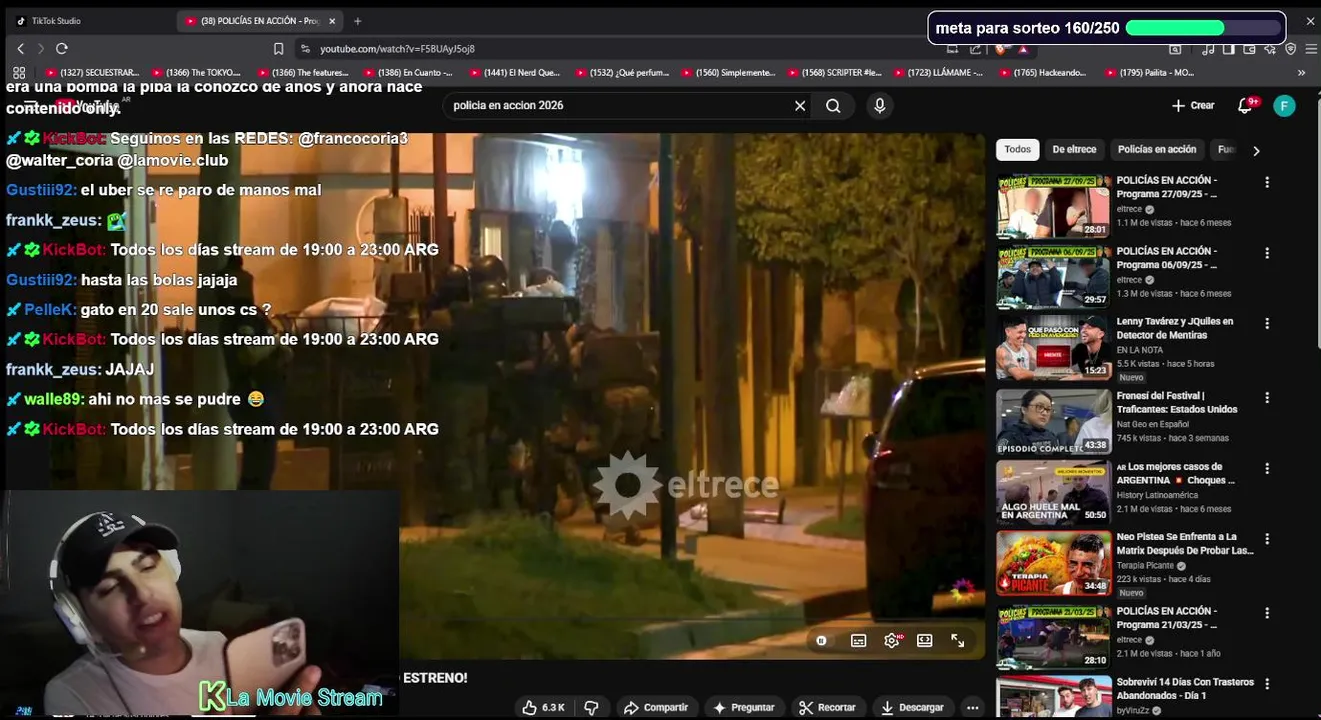
Task: Open the Hackeando bookmark
Action: point(1042,73)
